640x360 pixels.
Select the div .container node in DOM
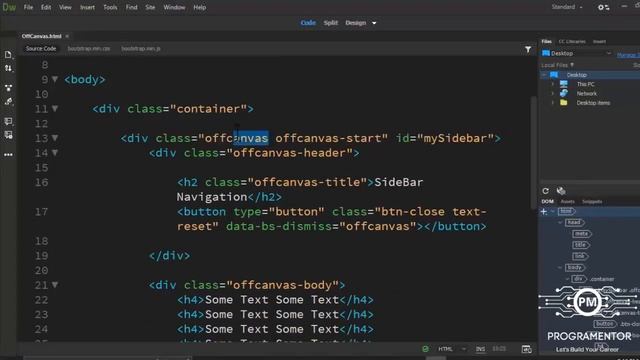[593, 279]
